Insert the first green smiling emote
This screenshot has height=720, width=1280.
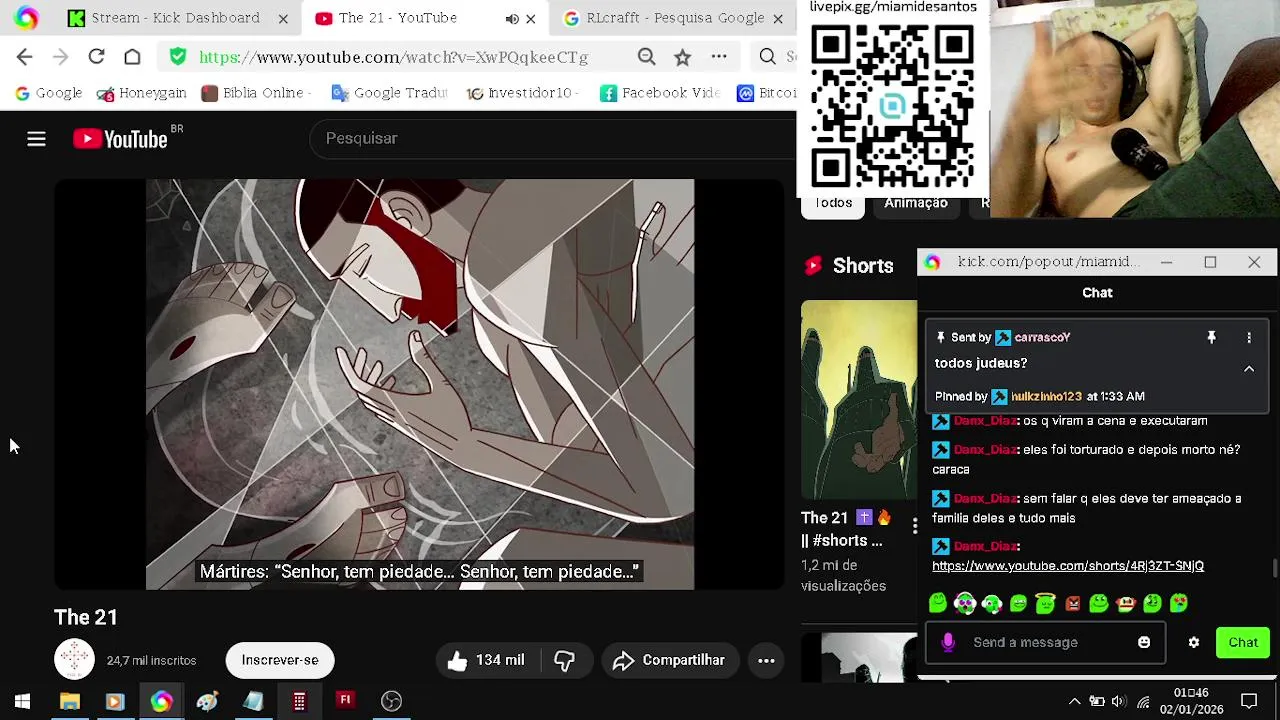point(938,603)
